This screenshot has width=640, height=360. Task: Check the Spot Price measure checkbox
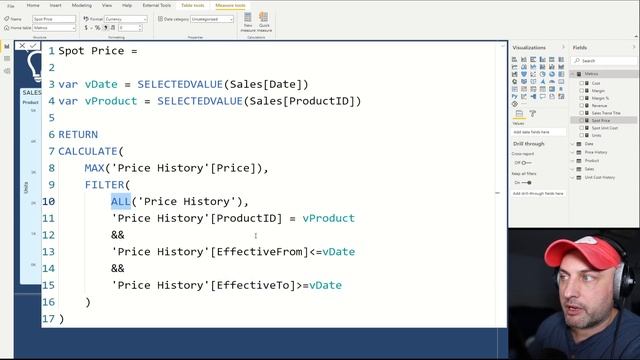click(582, 120)
